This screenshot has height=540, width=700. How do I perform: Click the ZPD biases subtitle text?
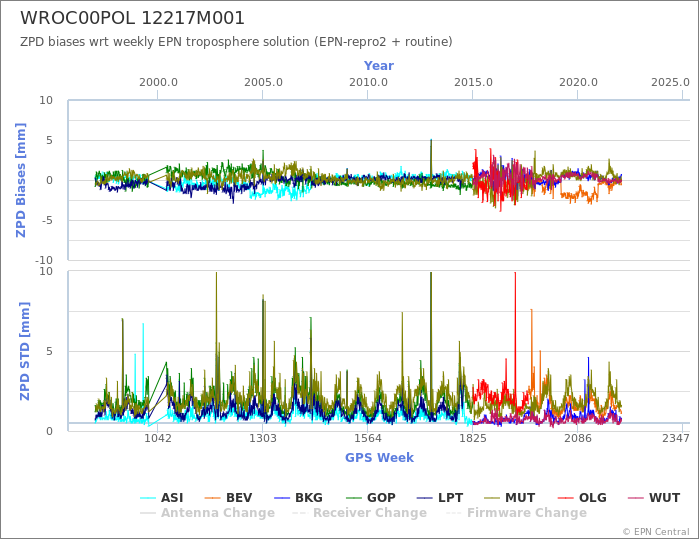pyautogui.click(x=236, y=42)
